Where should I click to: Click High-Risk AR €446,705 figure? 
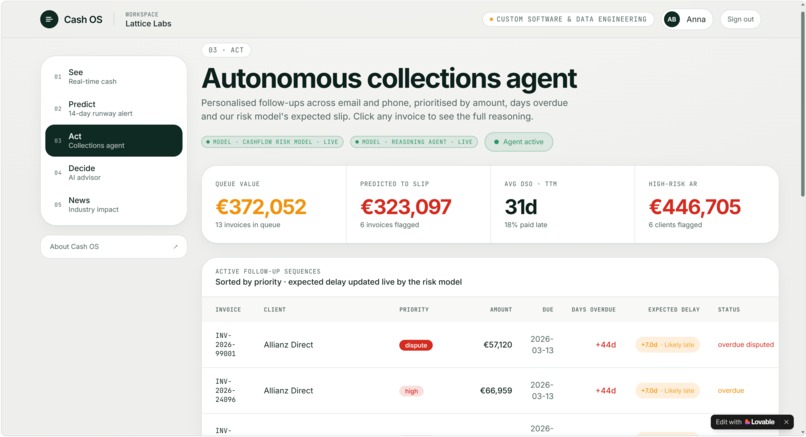(x=694, y=207)
